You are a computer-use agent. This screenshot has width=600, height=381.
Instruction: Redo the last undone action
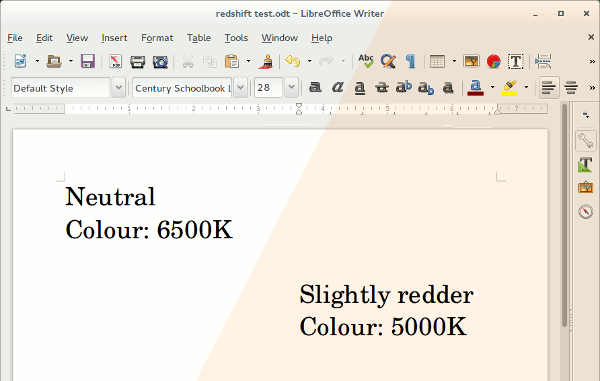point(326,61)
